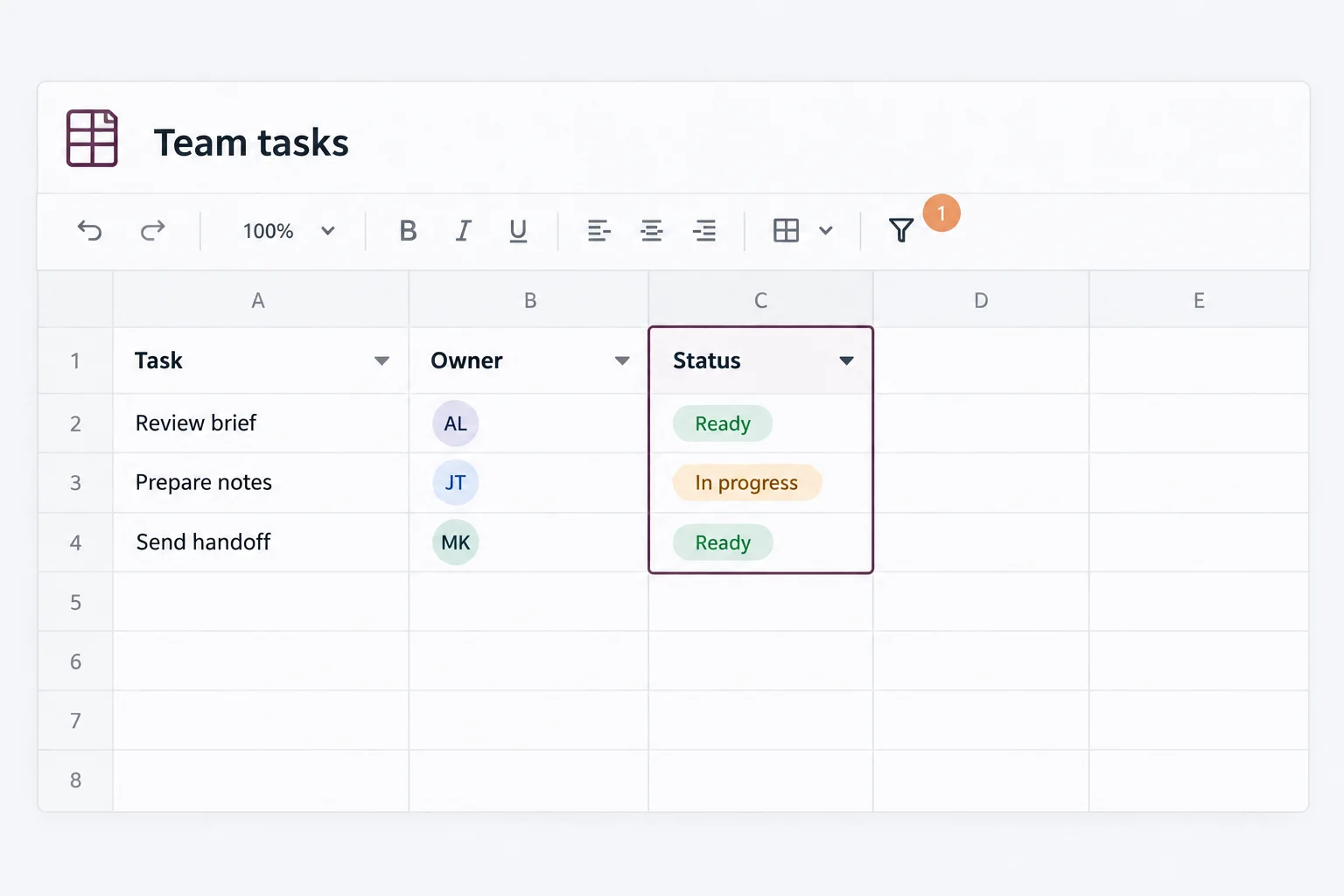Open the Task column filter arrow
The width and height of the screenshot is (1344, 896).
pyautogui.click(x=381, y=360)
